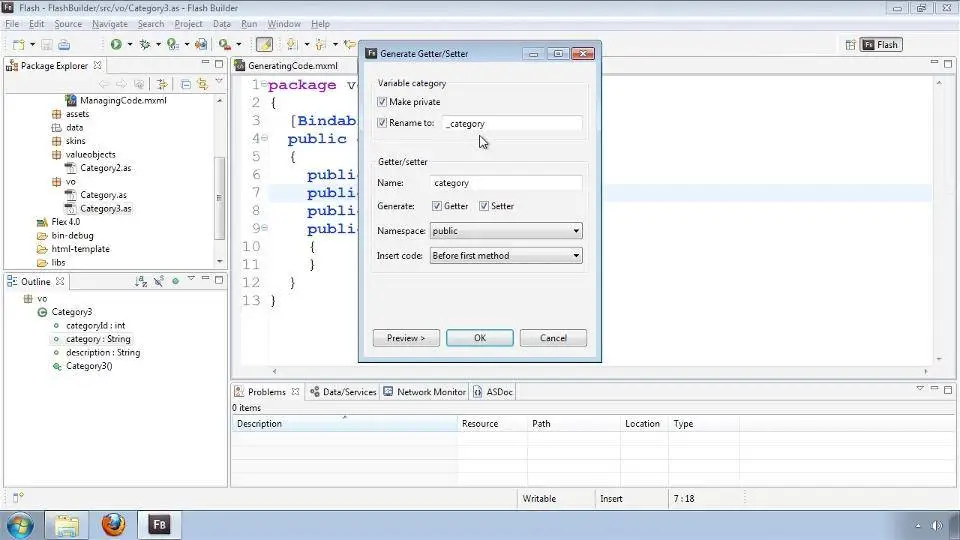Viewport: 960px width, 540px height.
Task: Open the Outline view menu triangle
Action: 191,279
